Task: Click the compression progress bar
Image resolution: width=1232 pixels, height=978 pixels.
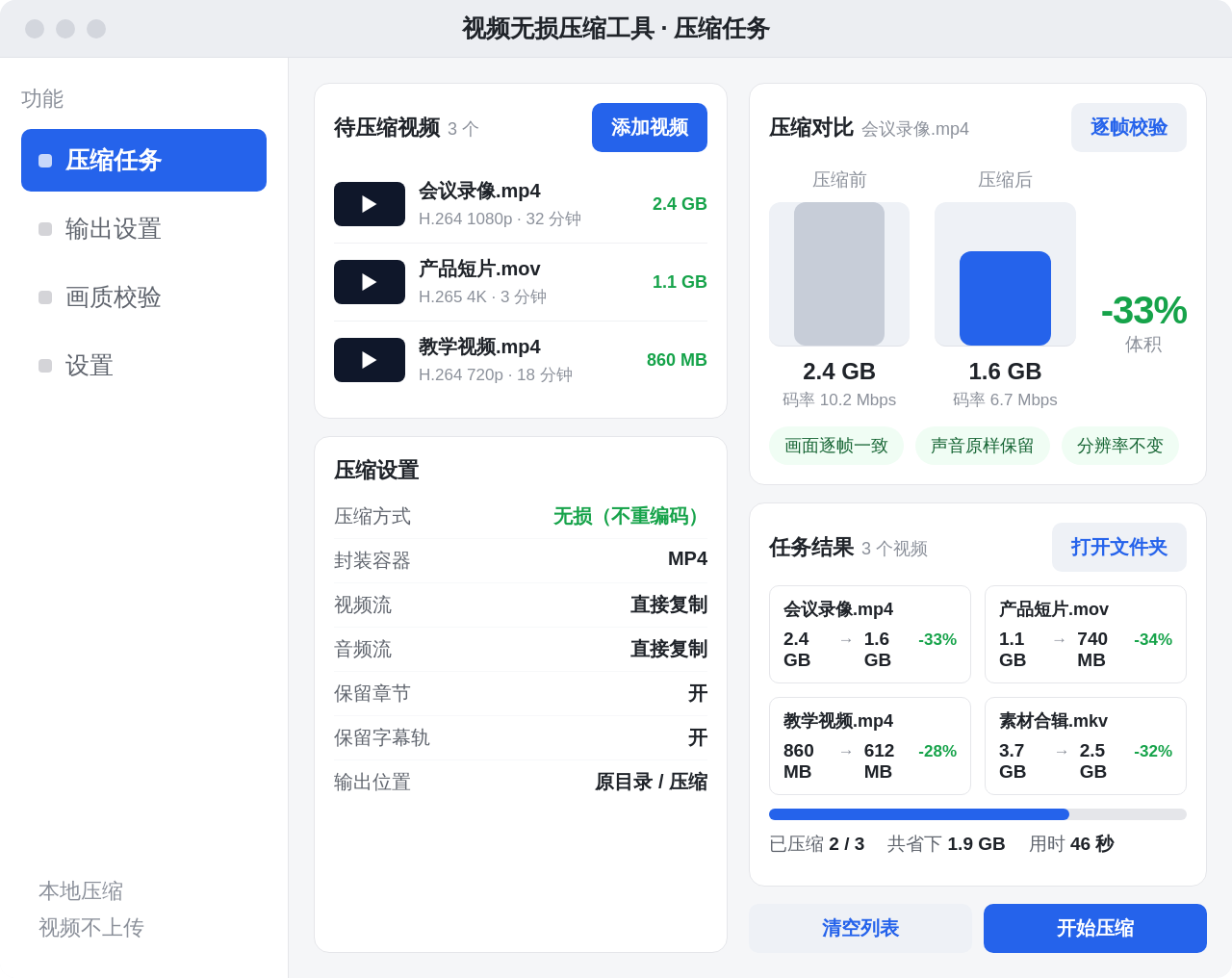Action: click(x=978, y=814)
